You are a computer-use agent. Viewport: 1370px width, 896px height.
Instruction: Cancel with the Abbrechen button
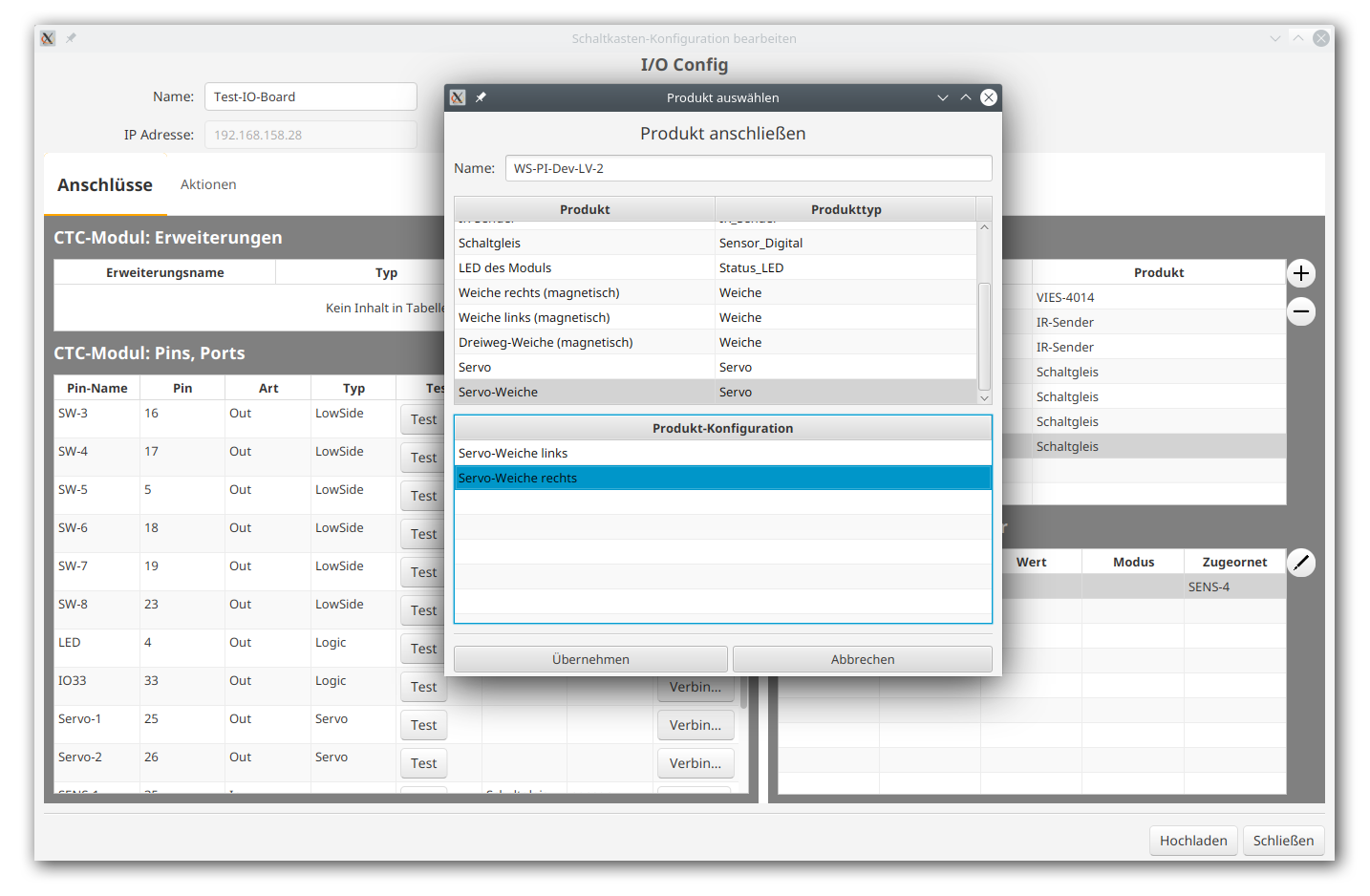(862, 659)
